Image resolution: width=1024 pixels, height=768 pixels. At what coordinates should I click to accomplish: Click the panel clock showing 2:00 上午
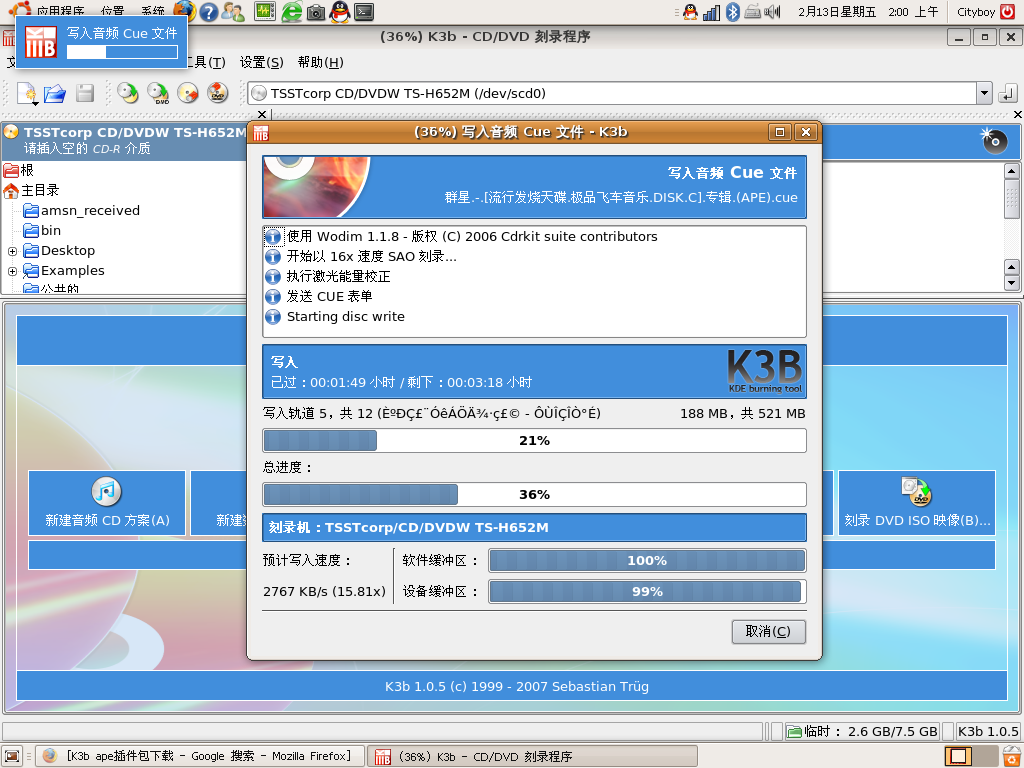point(869,12)
